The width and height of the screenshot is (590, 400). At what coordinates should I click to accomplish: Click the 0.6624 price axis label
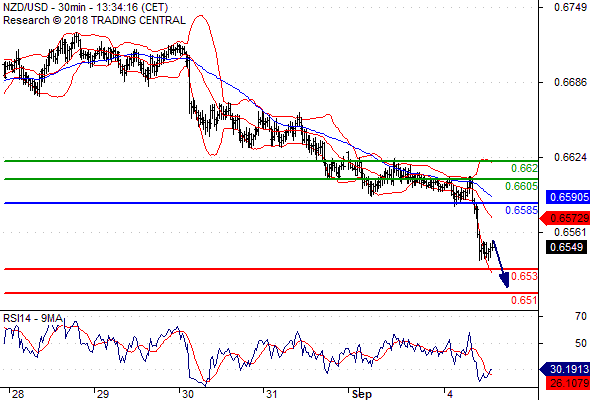pyautogui.click(x=570, y=157)
